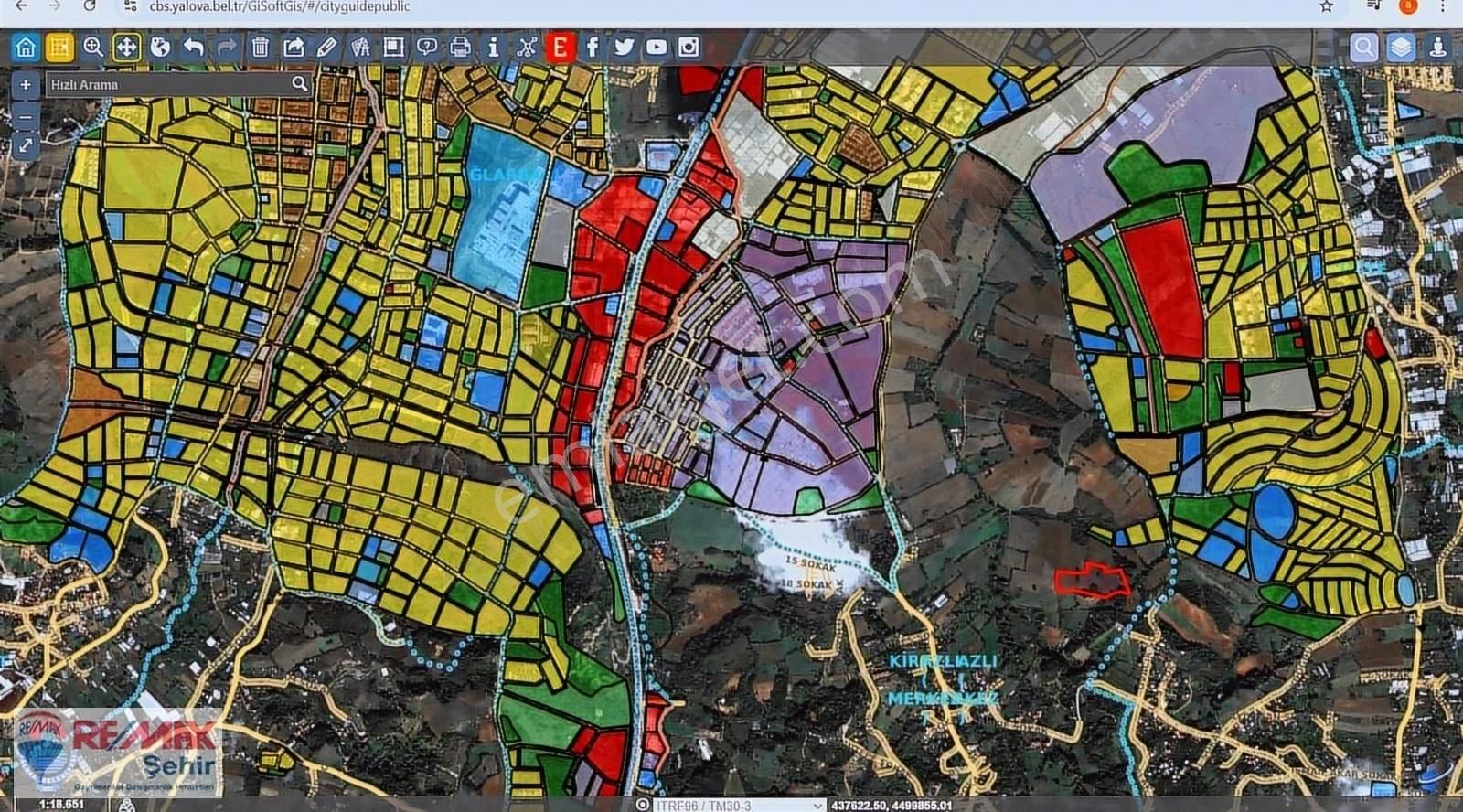Zoom out with the minus button

point(26,116)
